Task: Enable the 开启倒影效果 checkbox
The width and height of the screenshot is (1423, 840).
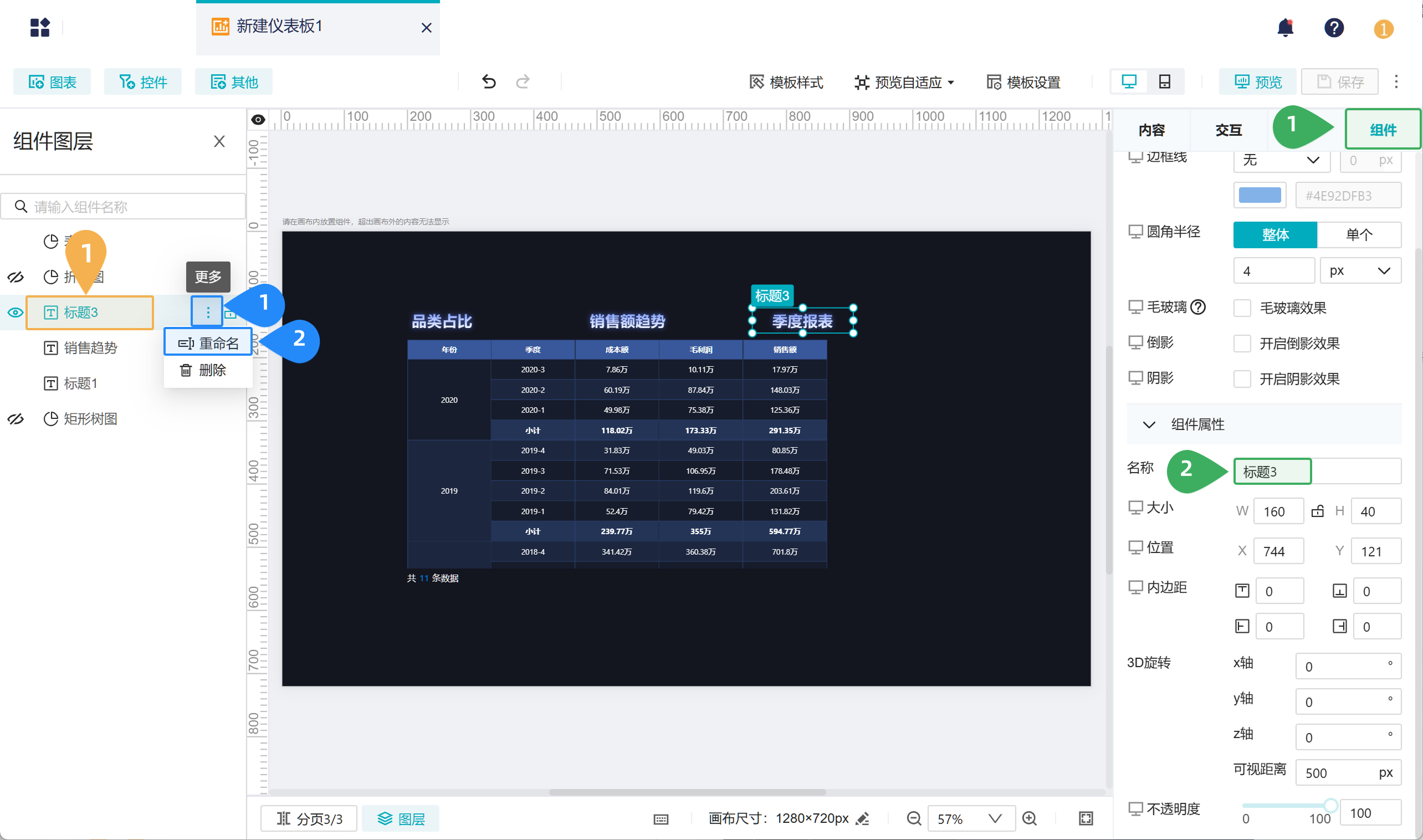Action: (x=1242, y=344)
